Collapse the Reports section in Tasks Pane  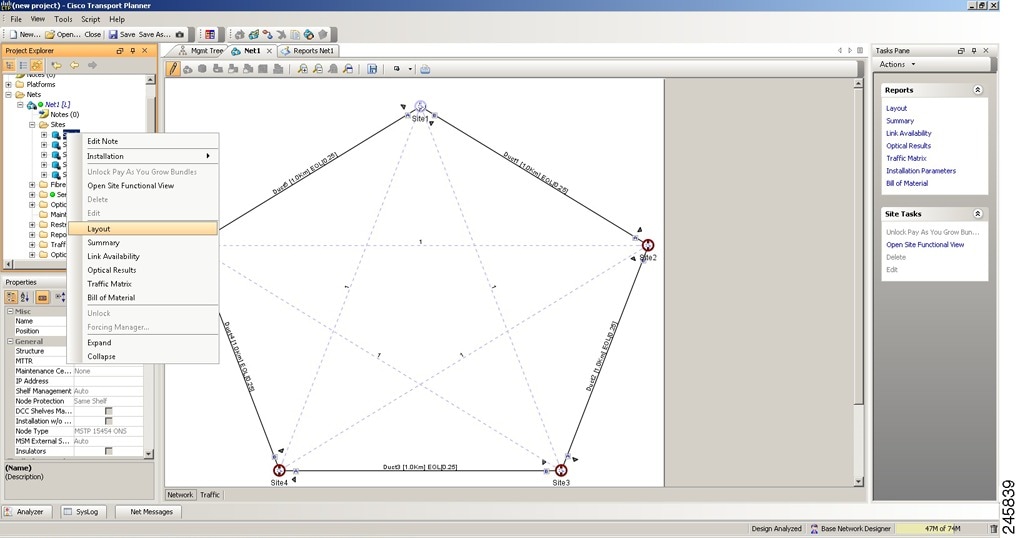coord(977,90)
